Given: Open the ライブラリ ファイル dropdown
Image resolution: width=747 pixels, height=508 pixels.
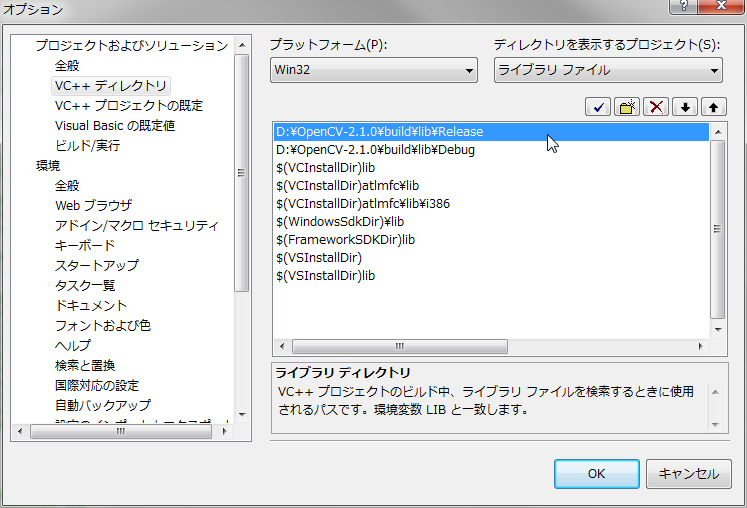Looking at the screenshot, I should (608, 70).
